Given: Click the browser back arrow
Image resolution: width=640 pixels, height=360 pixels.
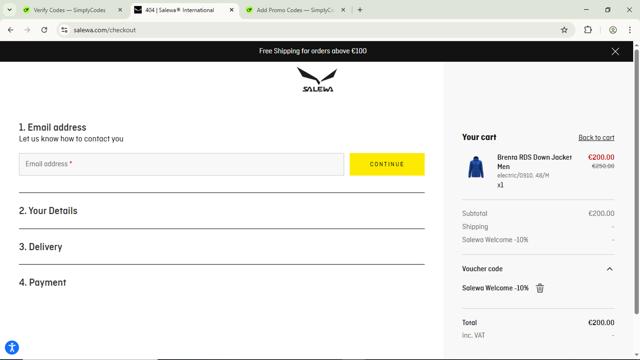Looking at the screenshot, I should tap(11, 30).
